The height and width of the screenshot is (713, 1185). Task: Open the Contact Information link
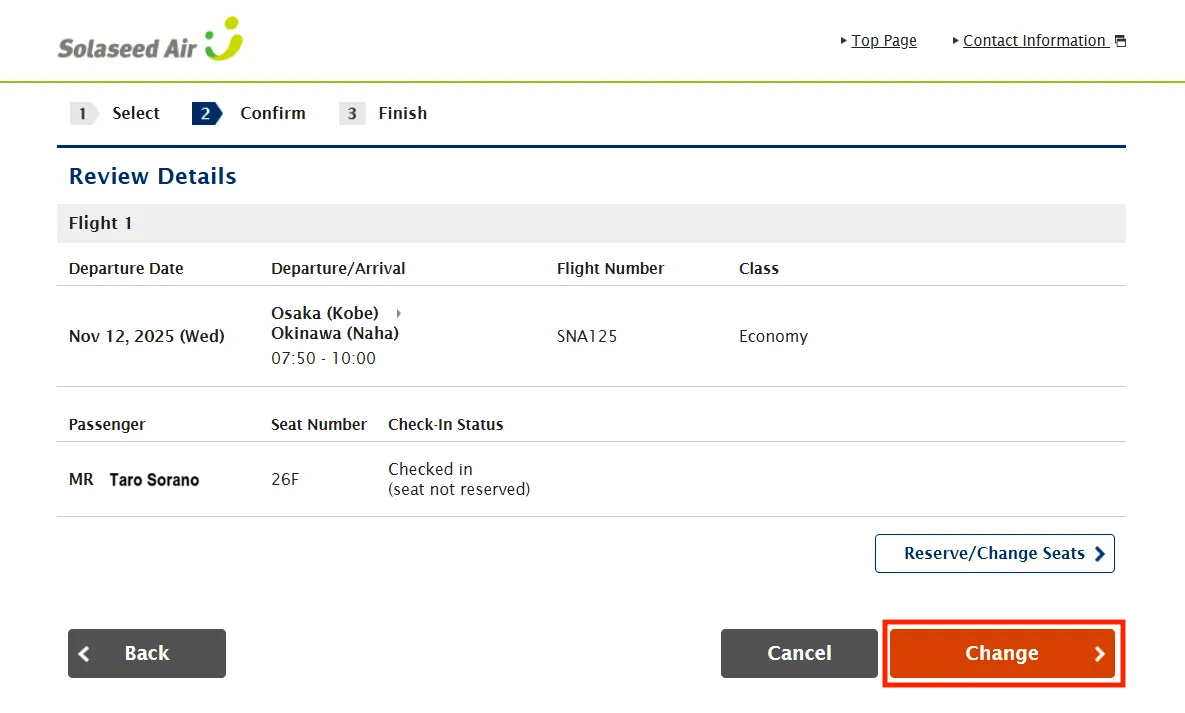click(1034, 41)
